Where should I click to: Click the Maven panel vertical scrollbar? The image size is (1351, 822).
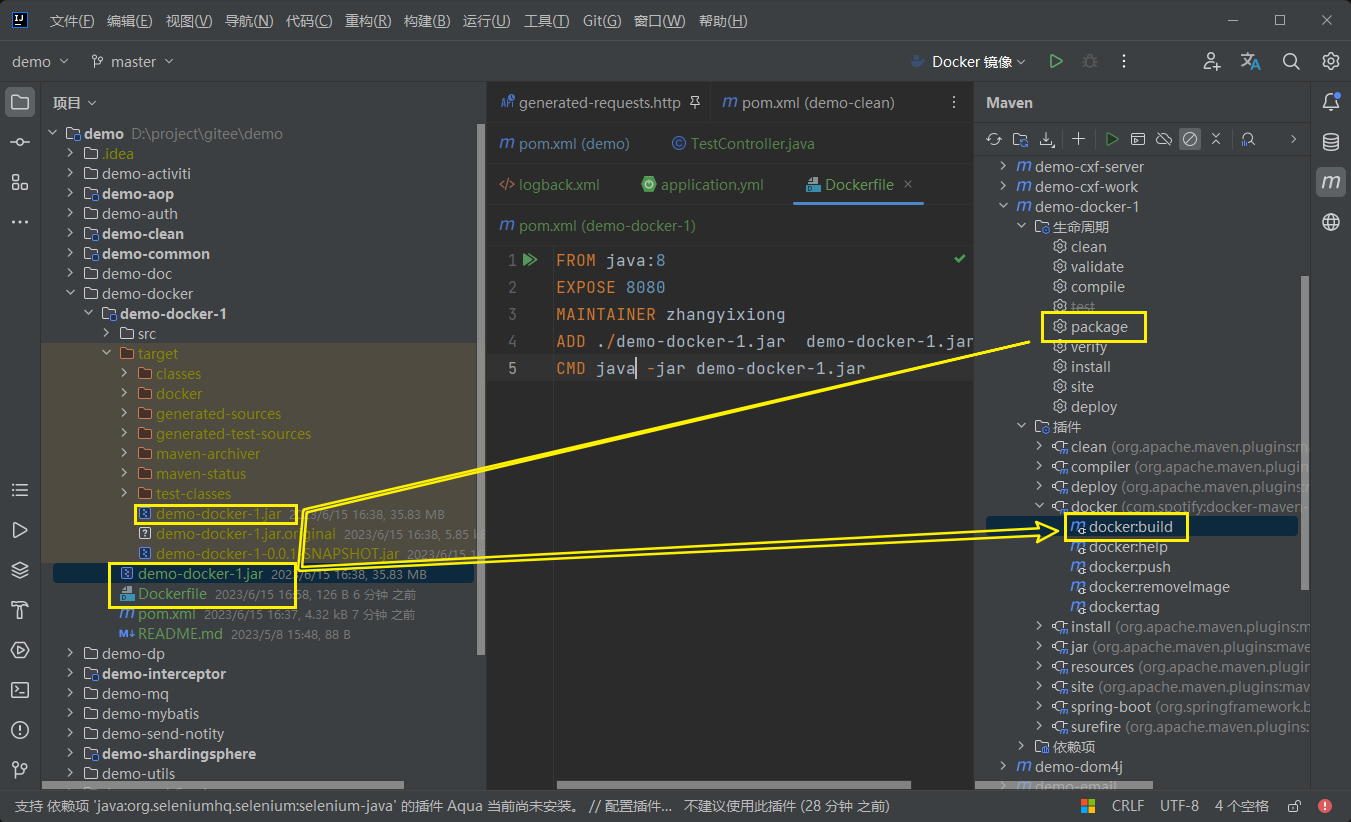pyautogui.click(x=1303, y=430)
